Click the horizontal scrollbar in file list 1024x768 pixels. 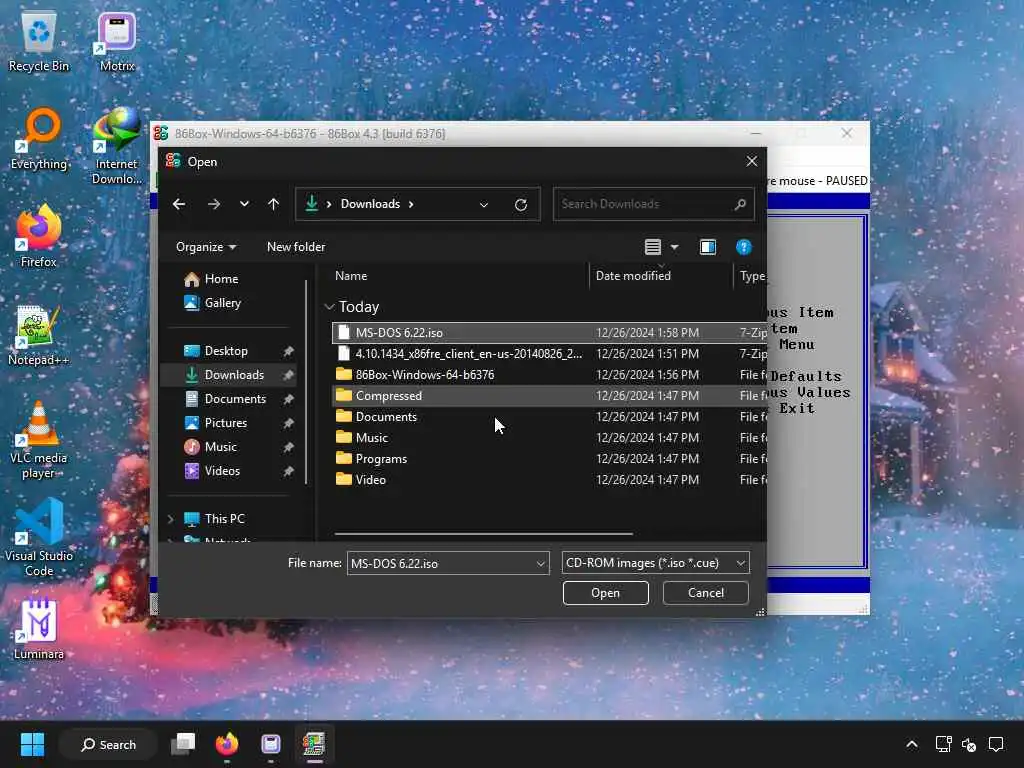(x=483, y=534)
